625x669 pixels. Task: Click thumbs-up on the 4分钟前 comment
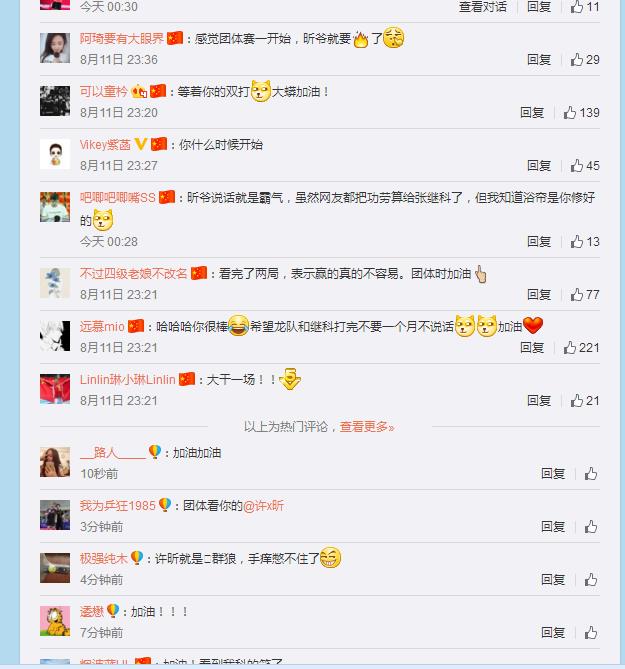(591, 579)
